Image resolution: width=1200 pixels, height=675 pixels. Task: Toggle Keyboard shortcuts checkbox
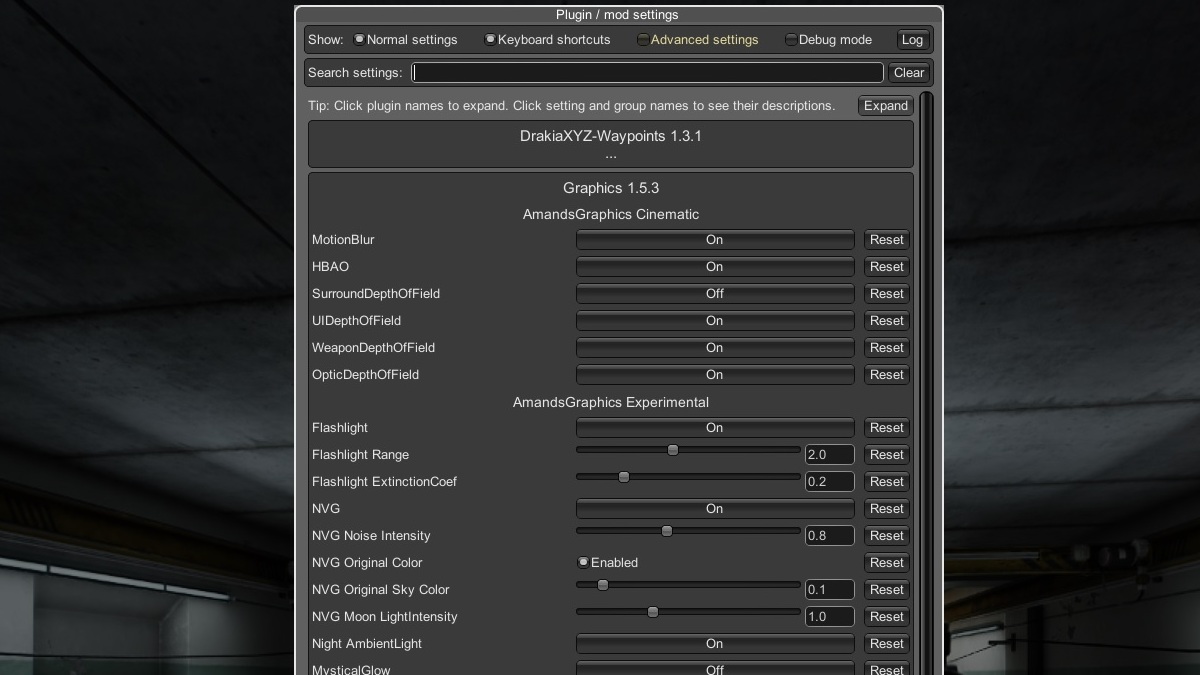[x=490, y=40]
